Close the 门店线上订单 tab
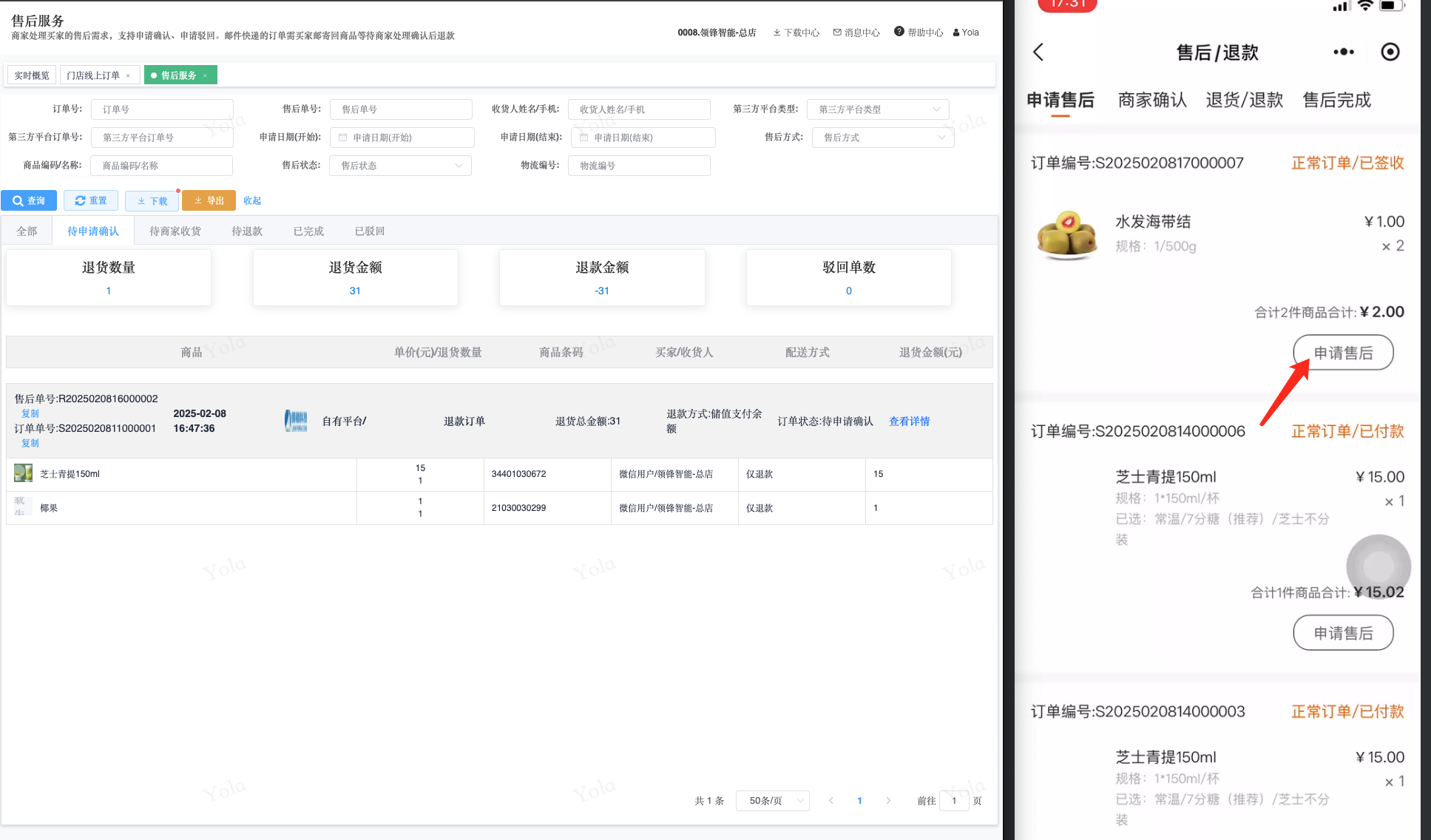Viewport: 1431px width, 840px height. (x=128, y=75)
